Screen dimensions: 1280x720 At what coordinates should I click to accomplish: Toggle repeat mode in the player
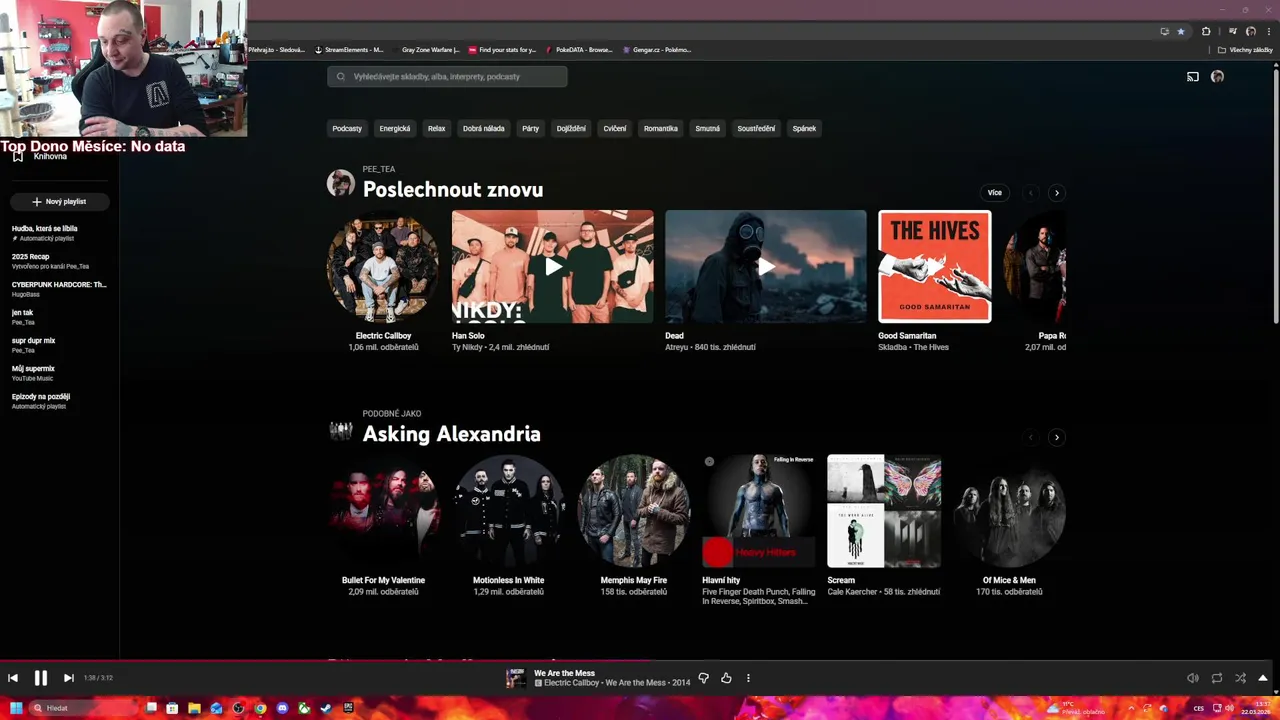click(1217, 678)
